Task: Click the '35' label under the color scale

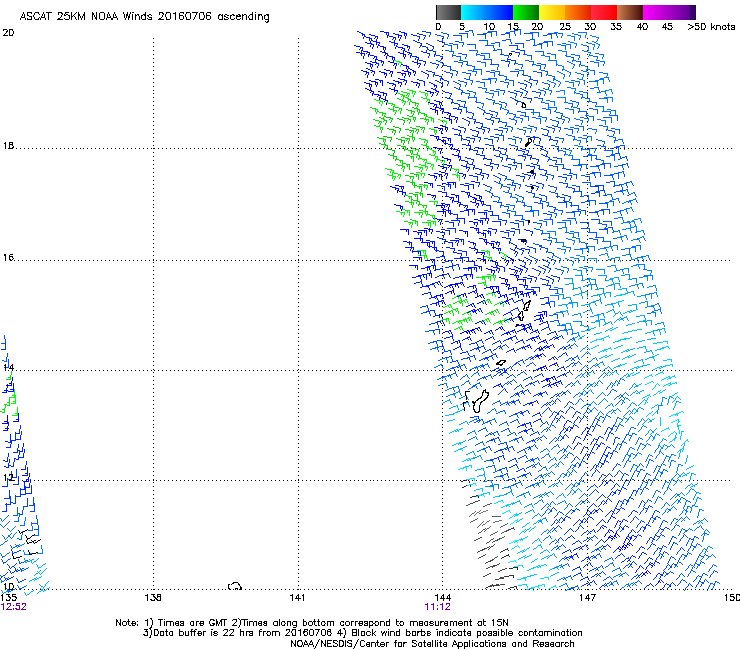Action: (x=616, y=27)
